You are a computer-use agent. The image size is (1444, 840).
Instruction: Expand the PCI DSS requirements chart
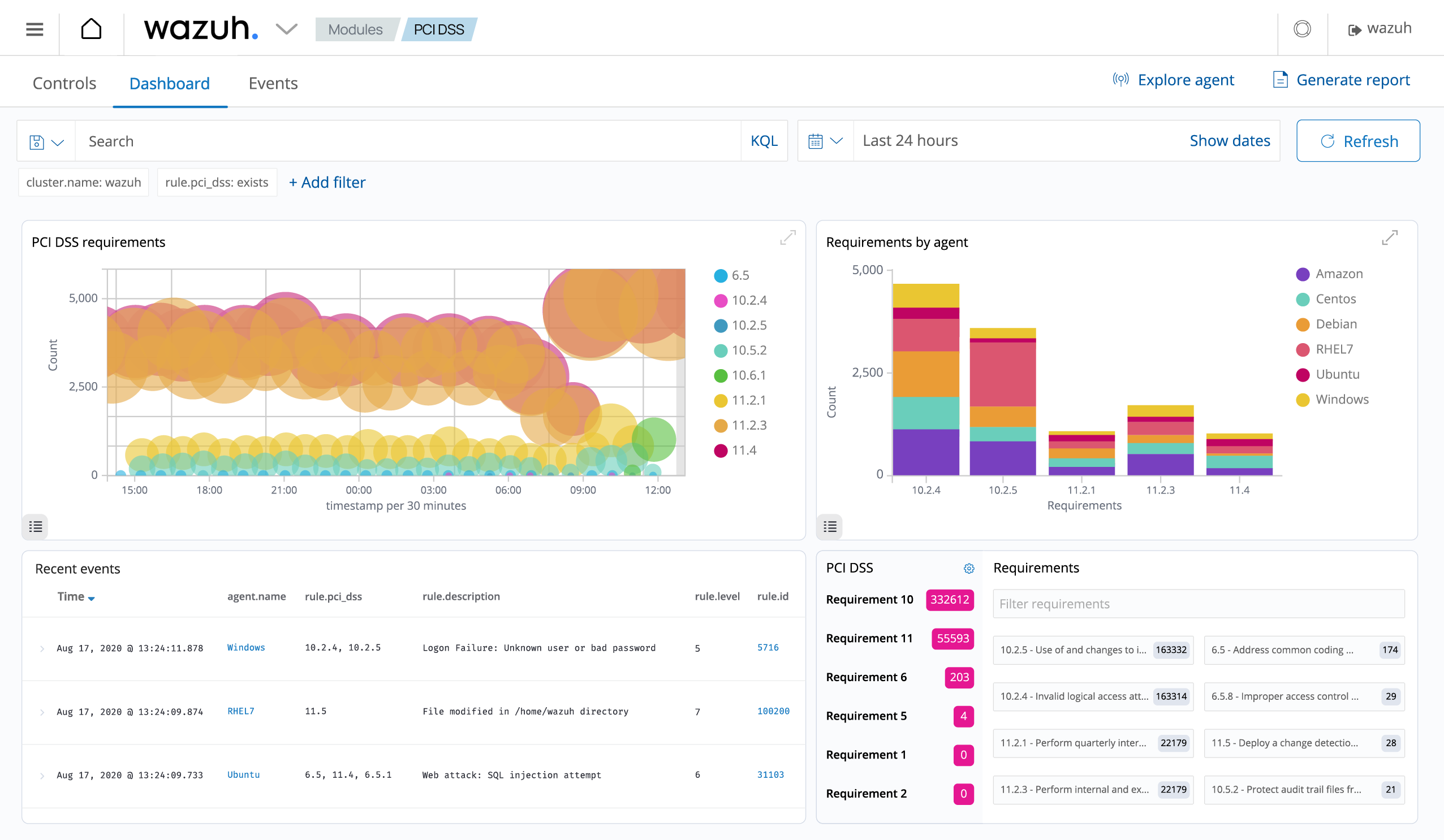[x=788, y=237]
